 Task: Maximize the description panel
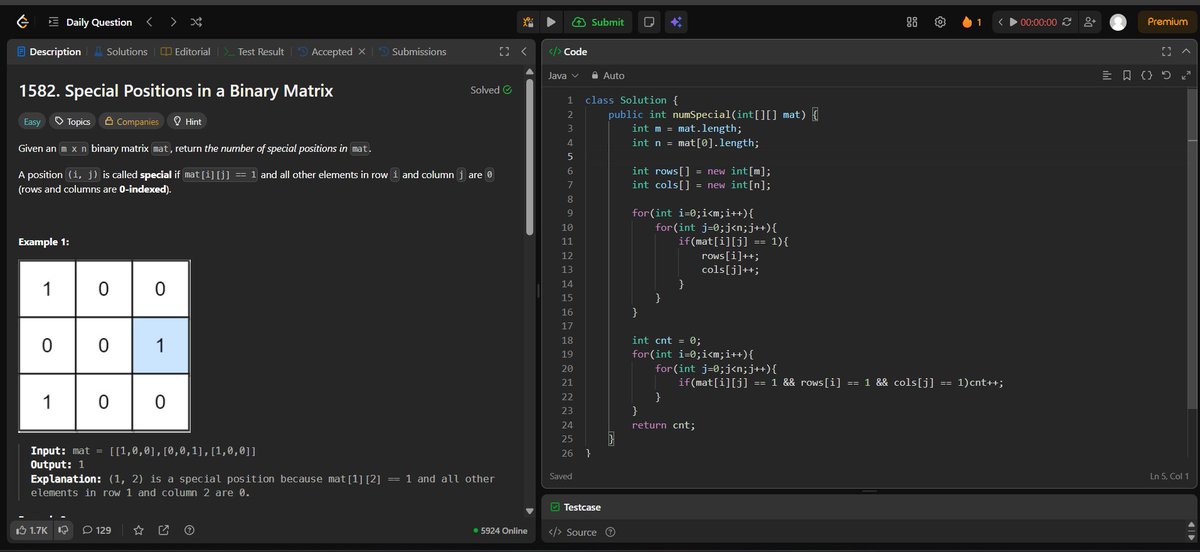[505, 51]
